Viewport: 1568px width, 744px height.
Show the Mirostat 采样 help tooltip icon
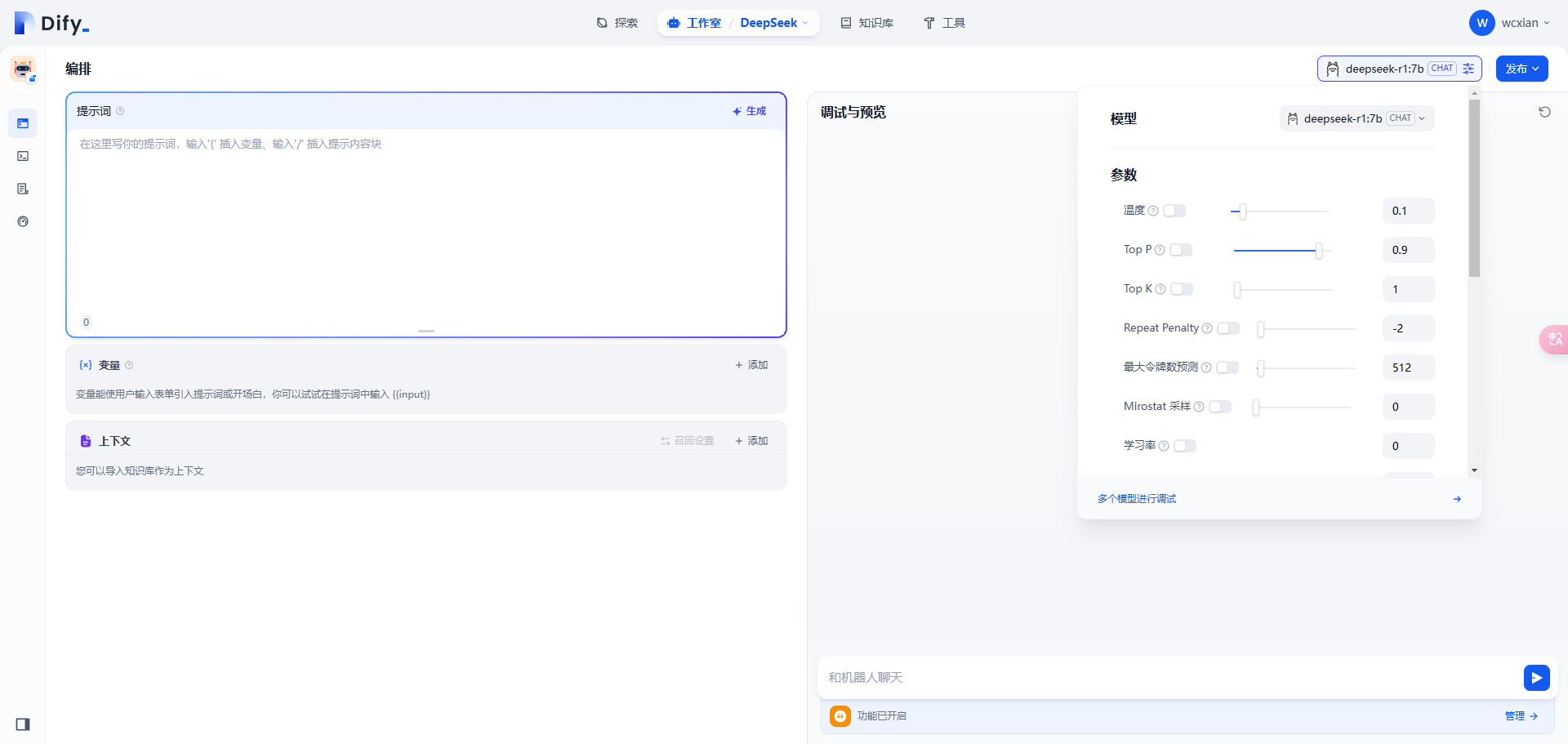coord(1199,407)
